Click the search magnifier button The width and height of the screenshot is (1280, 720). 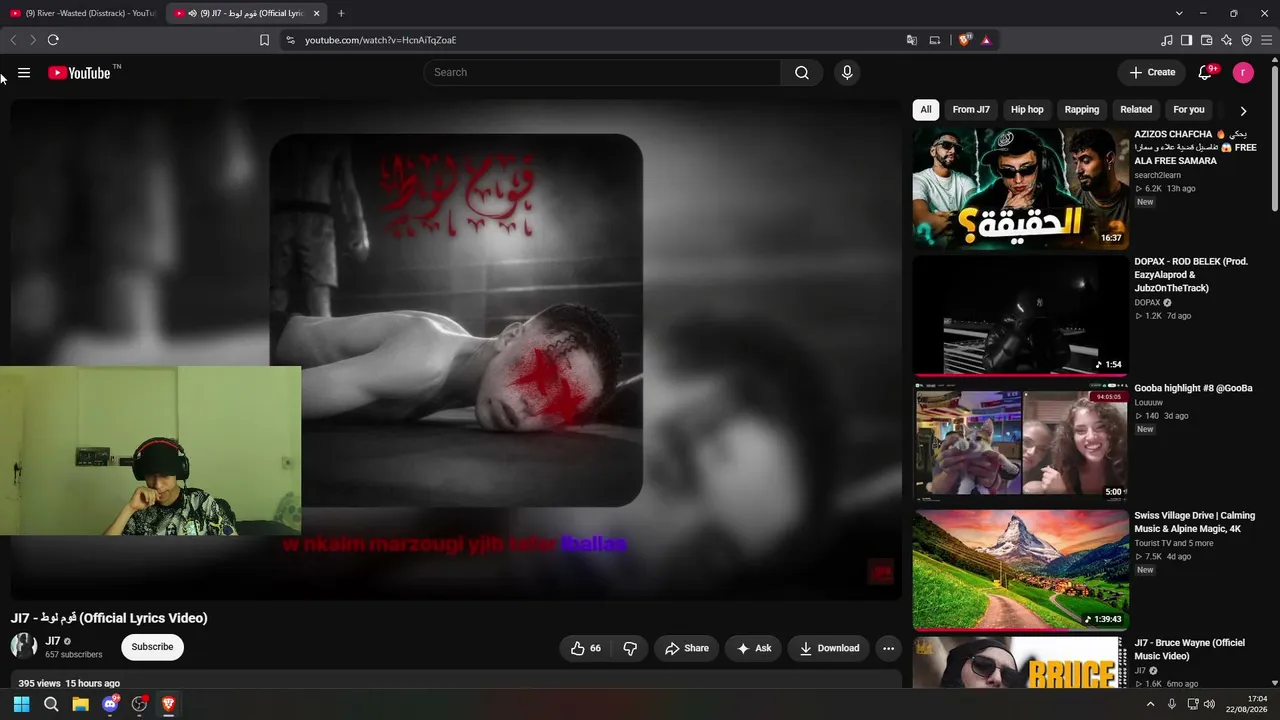tap(802, 72)
